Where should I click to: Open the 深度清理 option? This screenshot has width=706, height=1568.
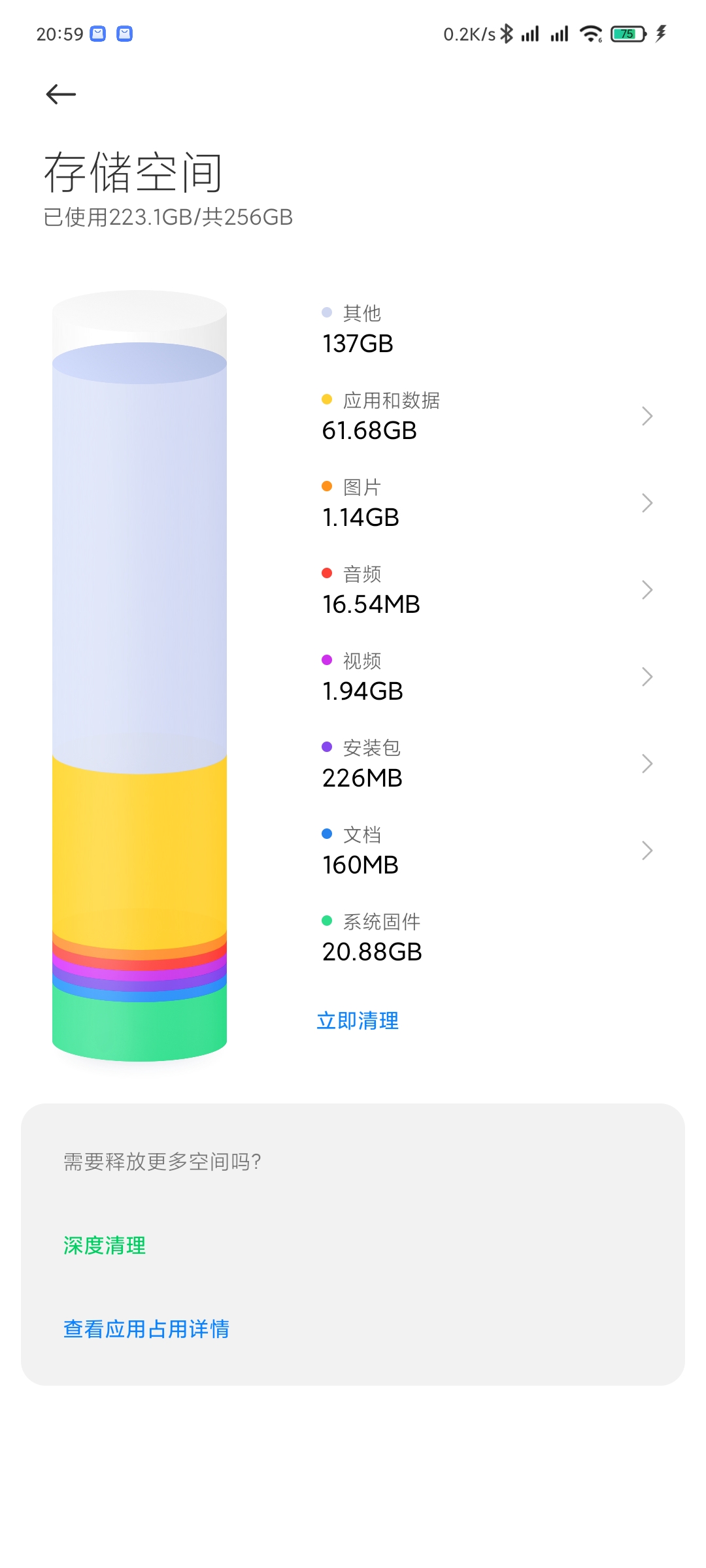pyautogui.click(x=105, y=1245)
